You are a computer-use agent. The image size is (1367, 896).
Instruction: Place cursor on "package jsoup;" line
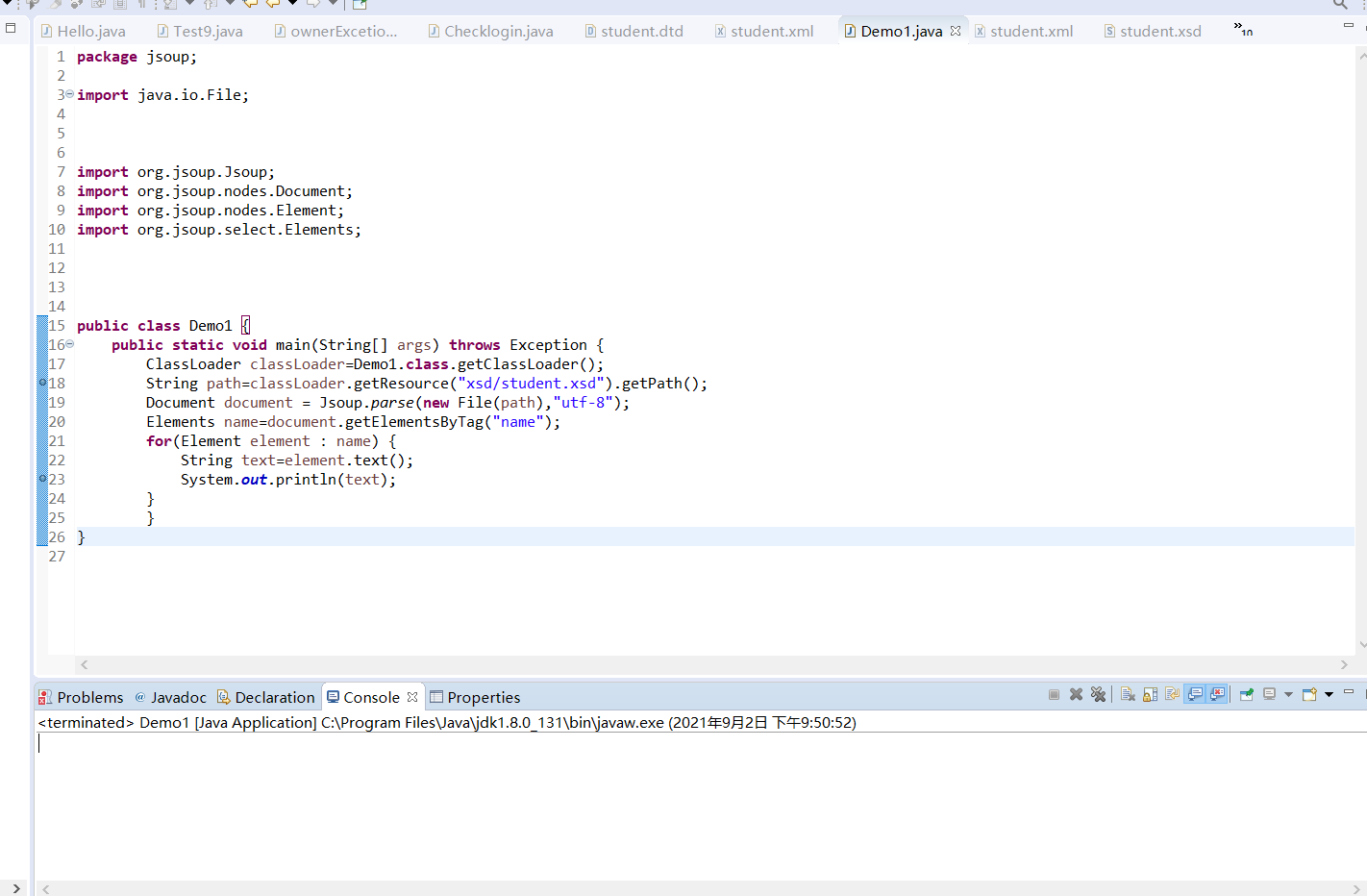tap(137, 57)
